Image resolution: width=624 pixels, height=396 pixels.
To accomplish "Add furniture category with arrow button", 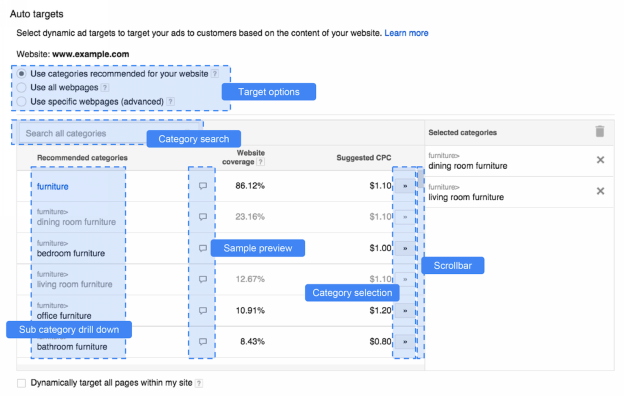I will point(405,186).
